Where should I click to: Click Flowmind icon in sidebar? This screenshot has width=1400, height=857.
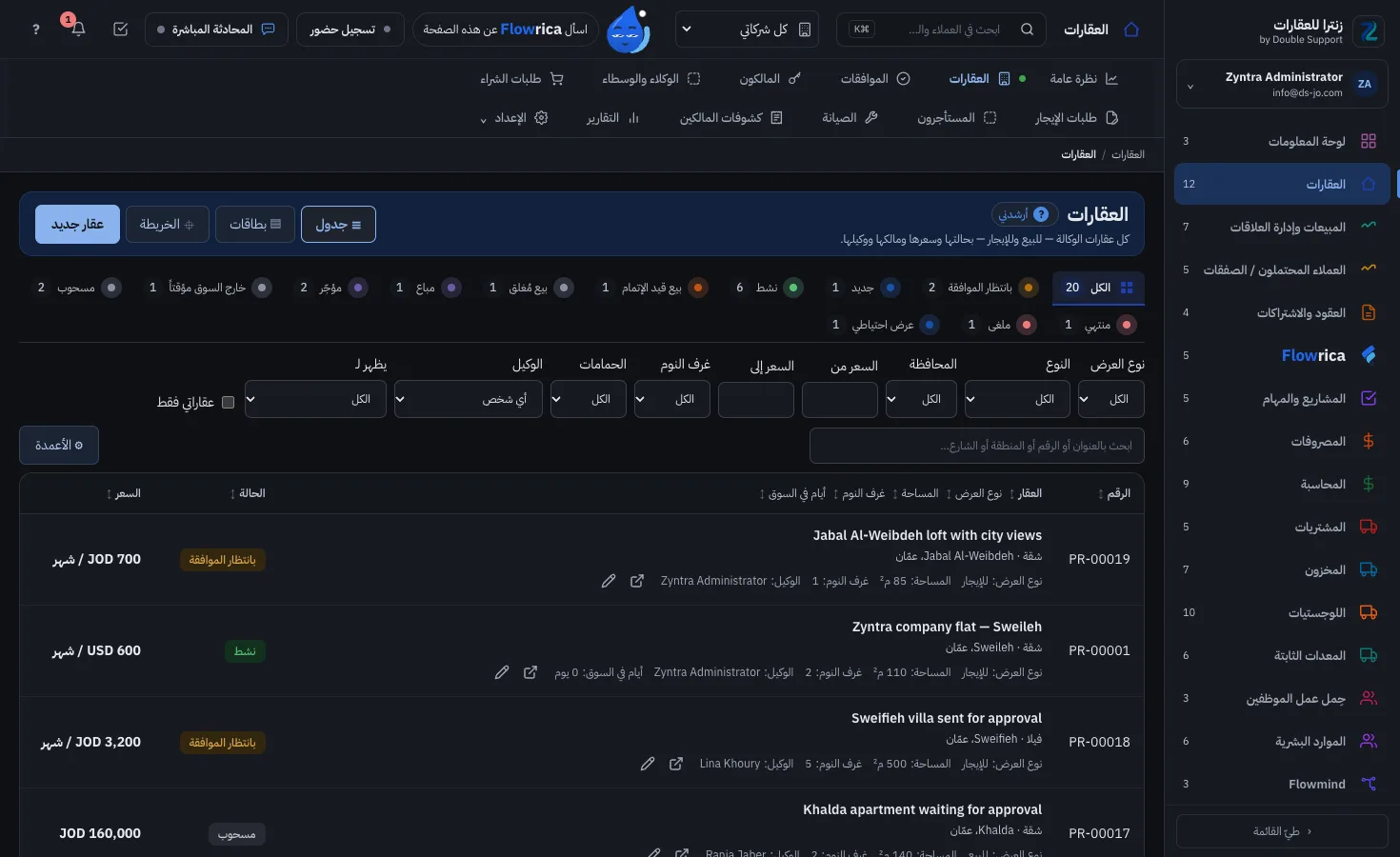point(1369,784)
